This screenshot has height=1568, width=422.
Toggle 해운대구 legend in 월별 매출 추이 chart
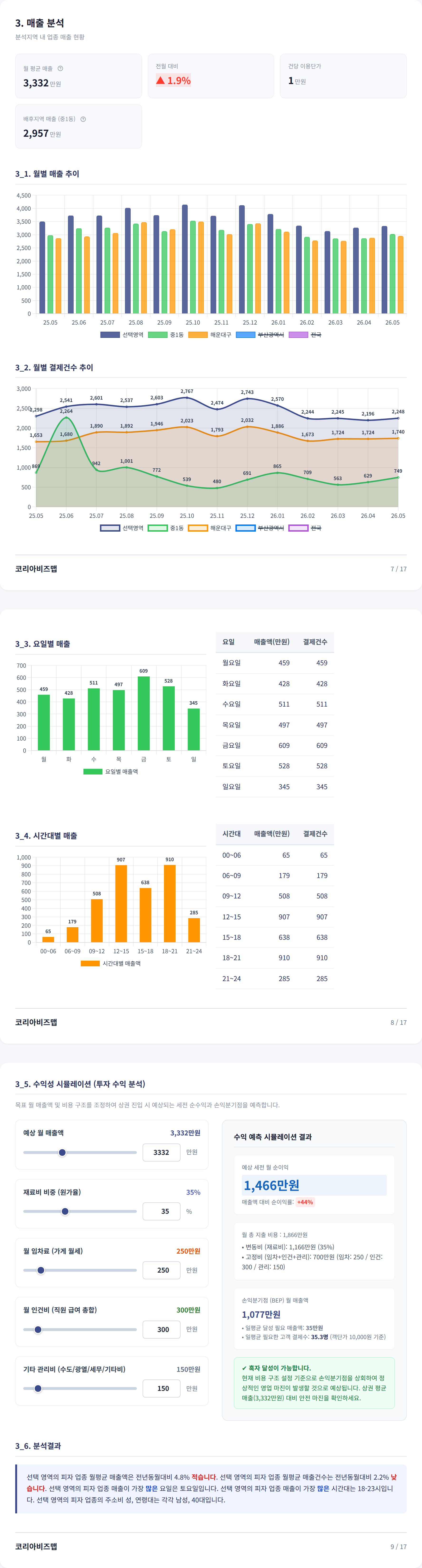[x=210, y=335]
